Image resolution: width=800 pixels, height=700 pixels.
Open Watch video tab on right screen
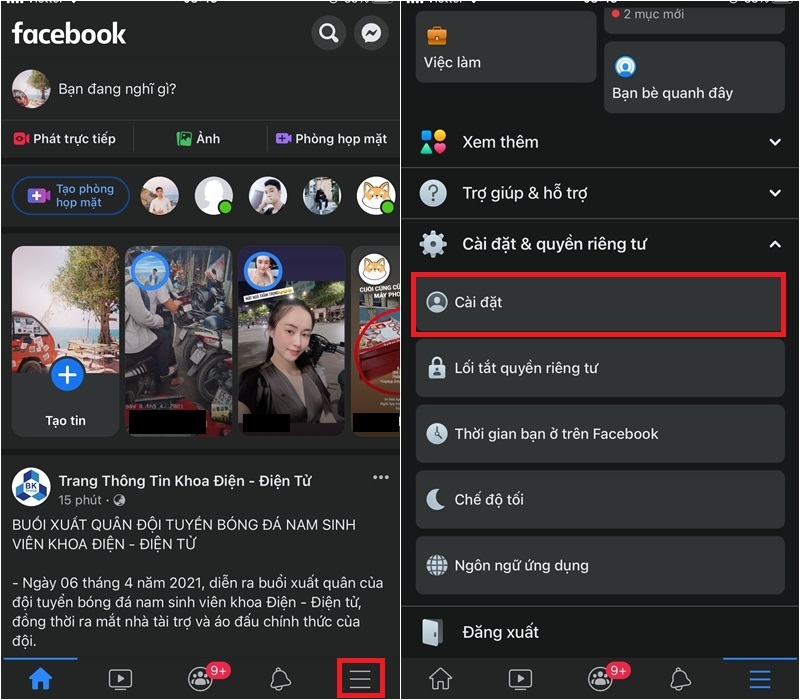(x=520, y=679)
